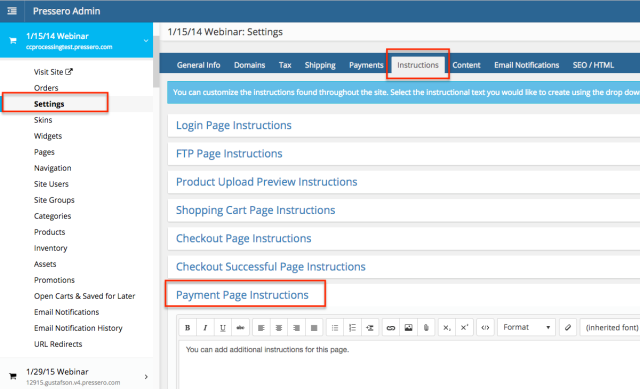Apply subscript formatting
The width and height of the screenshot is (640, 389).
(447, 327)
